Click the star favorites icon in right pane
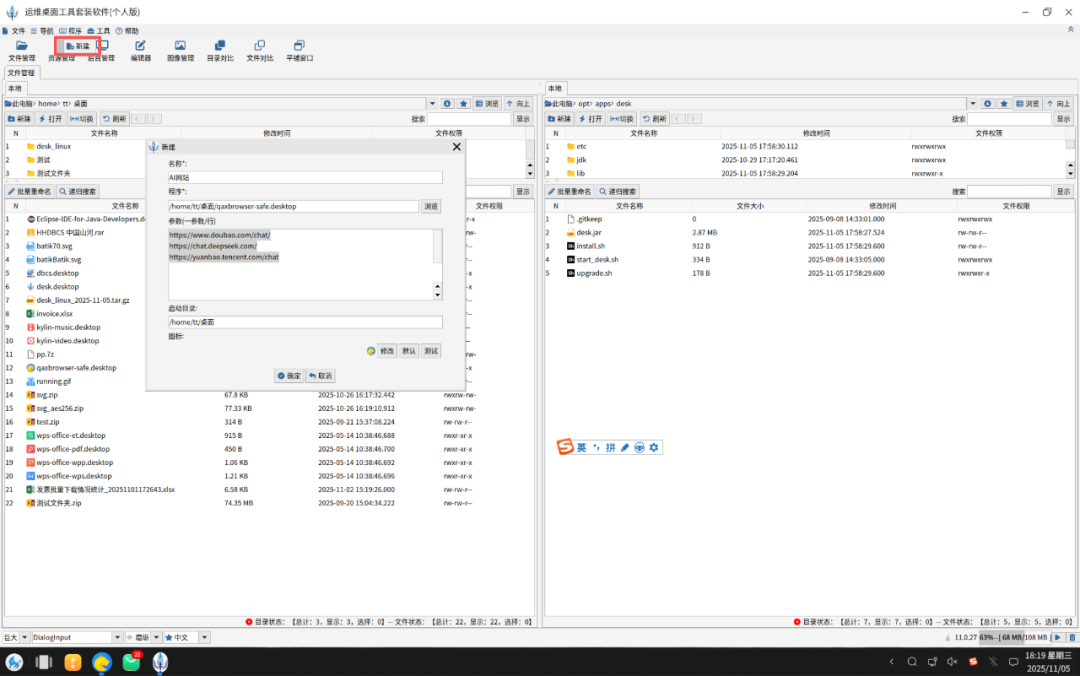1080x676 pixels. tap(1004, 103)
